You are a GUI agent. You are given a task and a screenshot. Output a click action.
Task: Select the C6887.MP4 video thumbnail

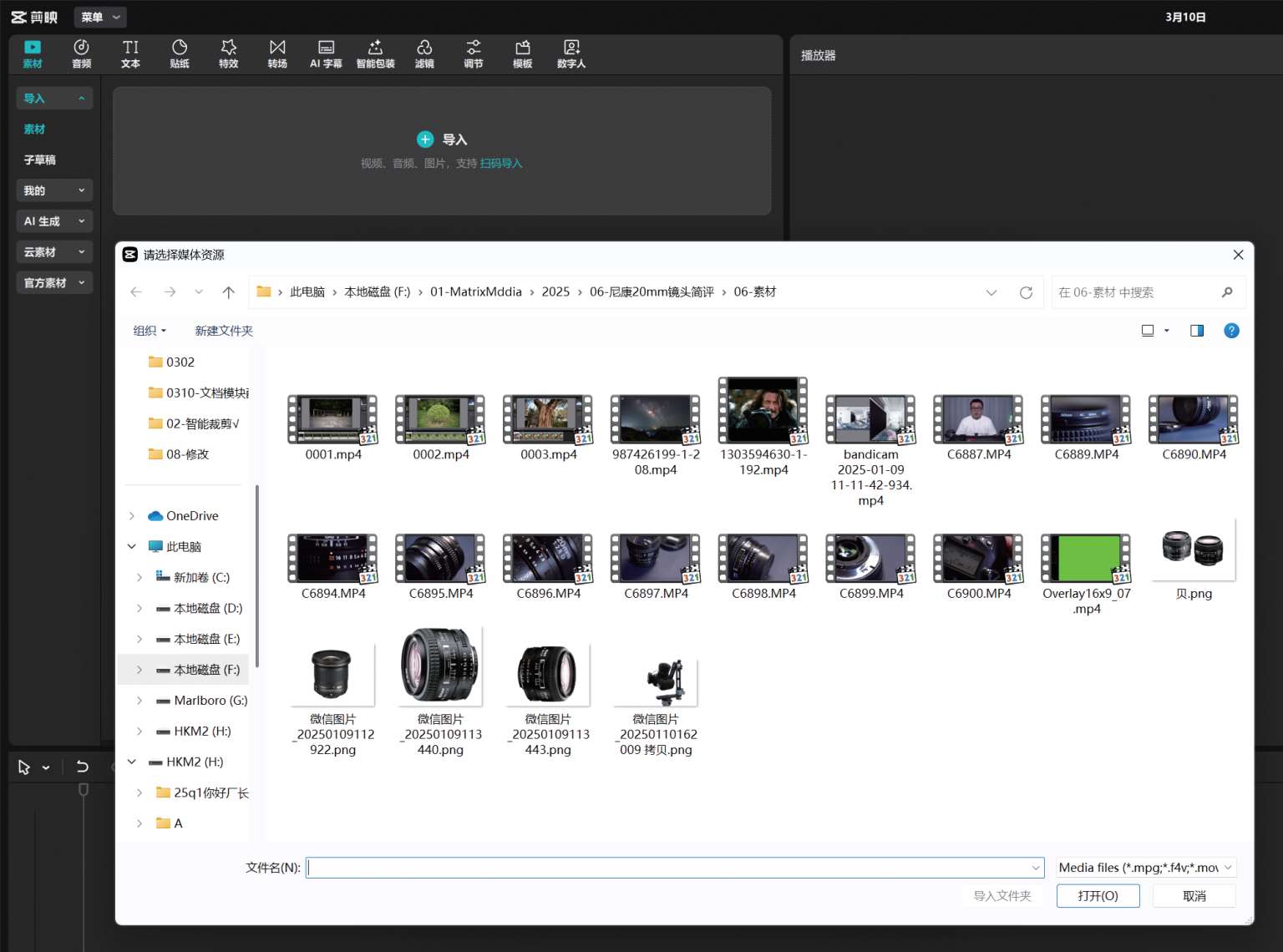(978, 420)
